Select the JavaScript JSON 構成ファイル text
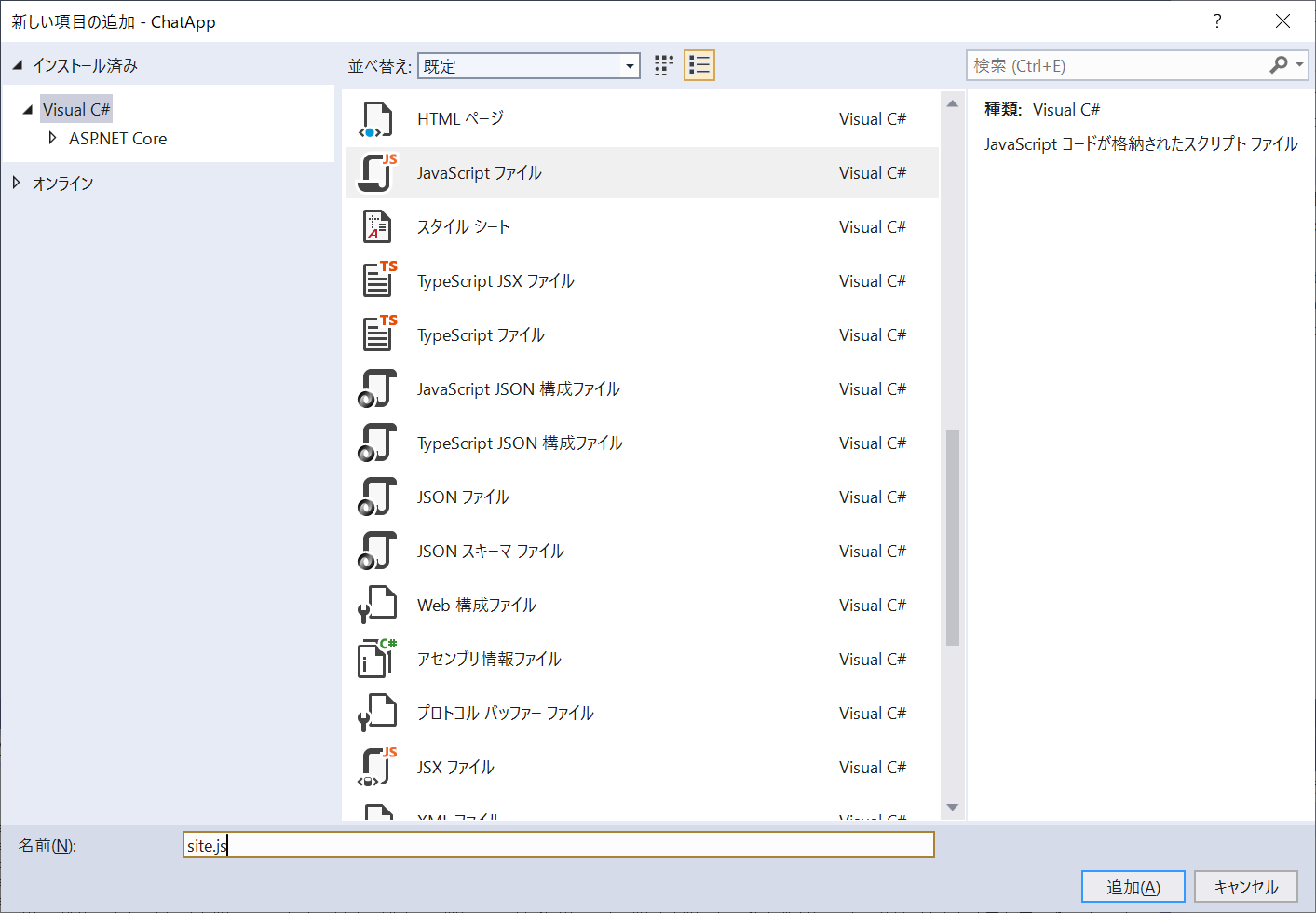The height and width of the screenshot is (913, 1316). click(x=519, y=389)
